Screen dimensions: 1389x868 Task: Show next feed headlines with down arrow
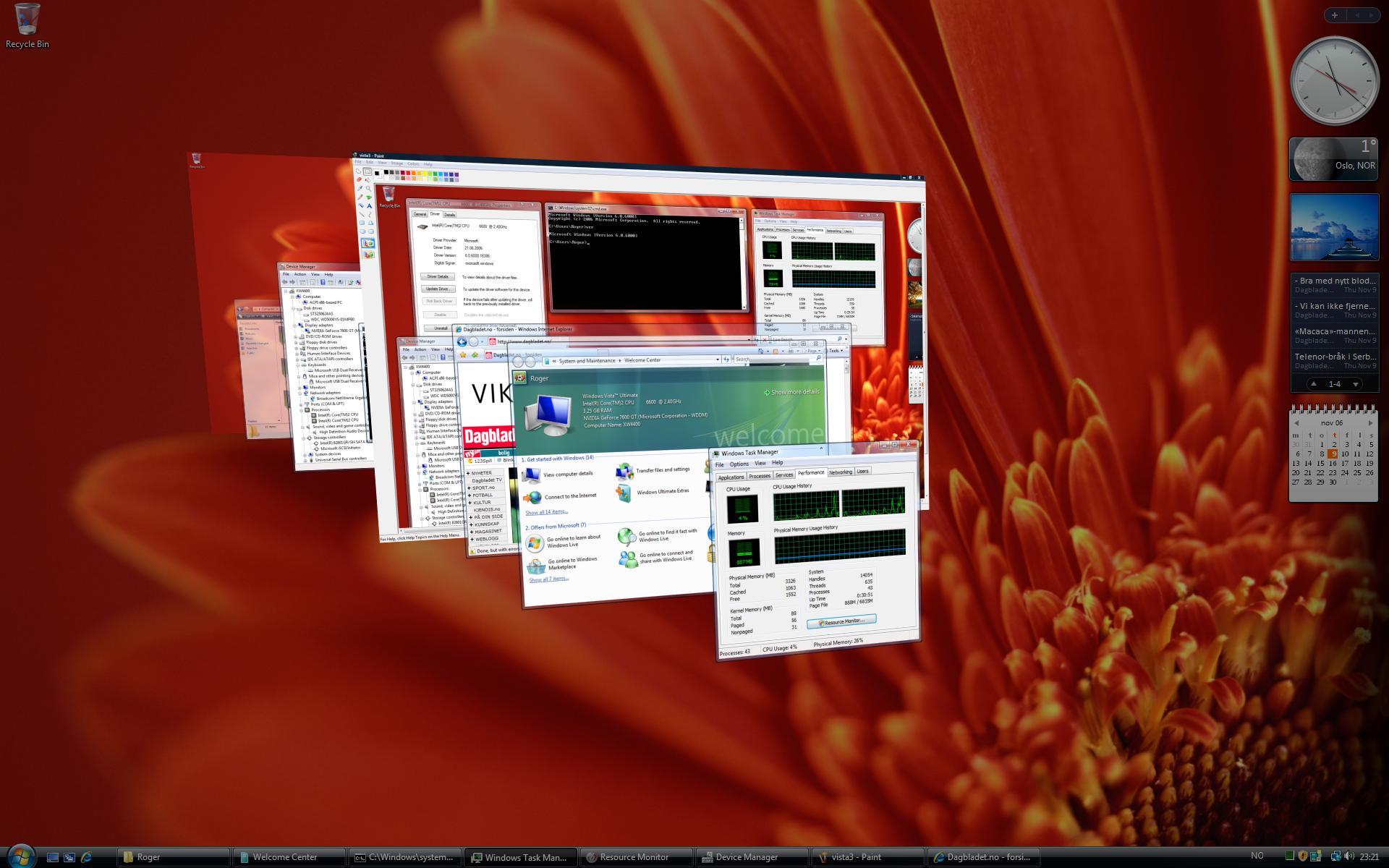tap(1355, 384)
